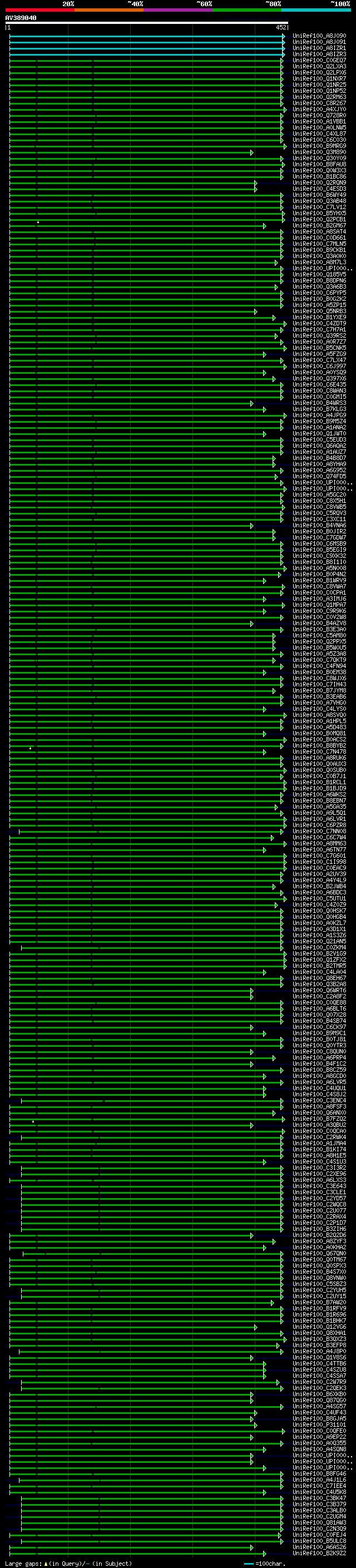Select label UniRef100_Q1NP52
This screenshot has width=356, height=1568.
319,91
